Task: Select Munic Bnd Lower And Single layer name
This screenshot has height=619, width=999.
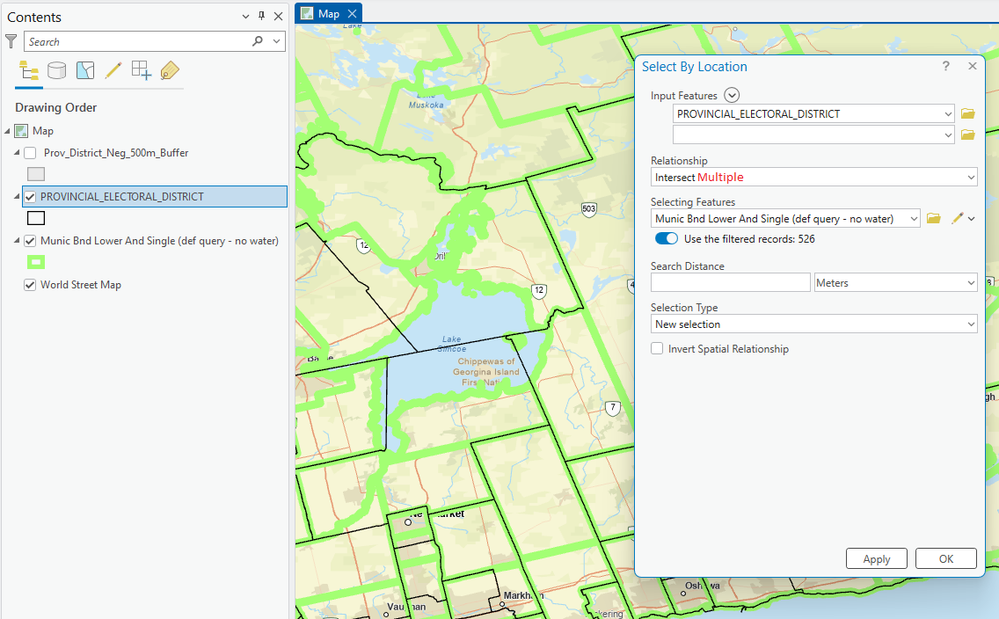Action: (159, 241)
